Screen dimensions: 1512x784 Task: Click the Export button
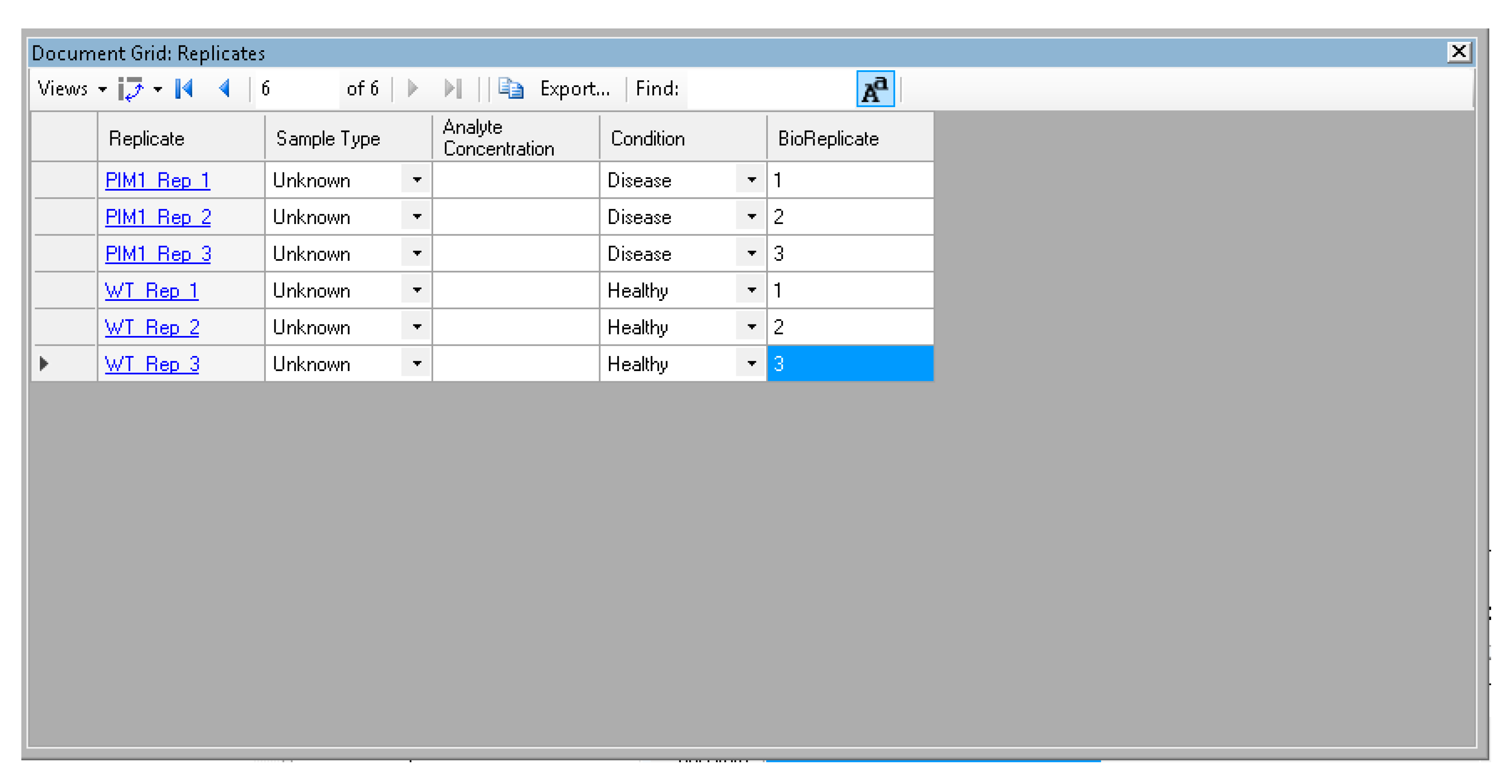[574, 88]
